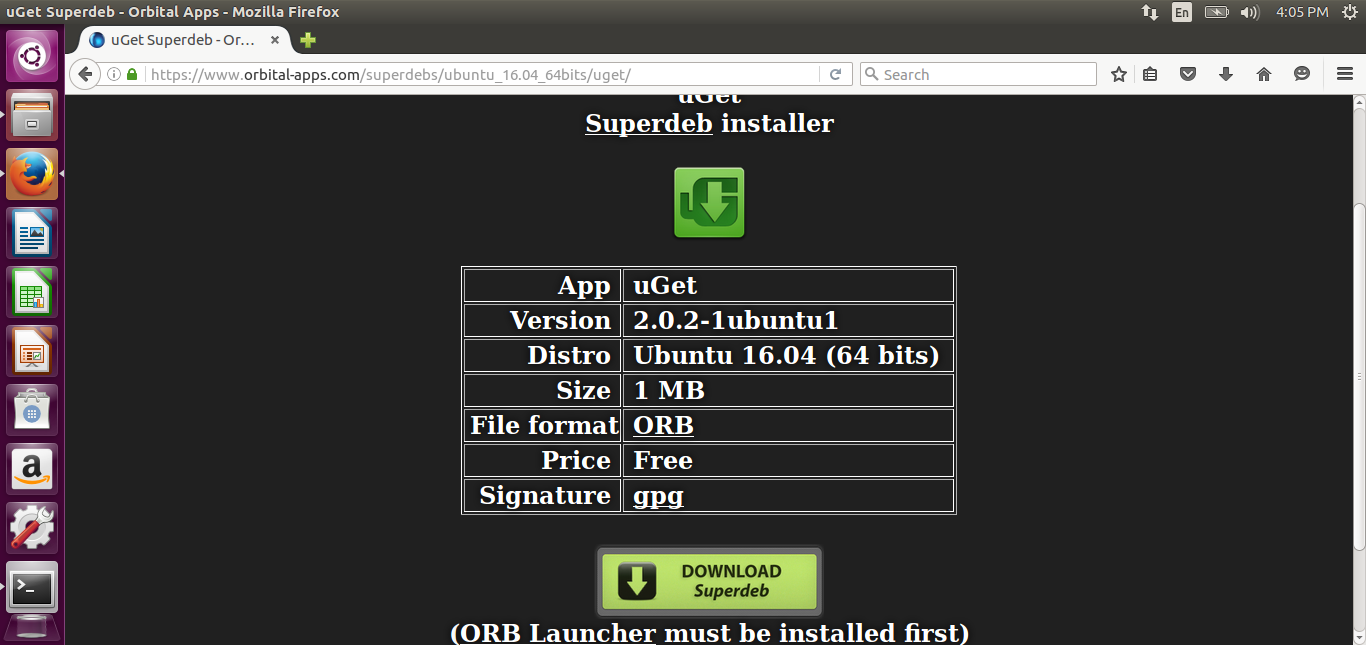Open the sound volume indicator menu
Viewport: 1366px width, 645px height.
tap(1249, 12)
